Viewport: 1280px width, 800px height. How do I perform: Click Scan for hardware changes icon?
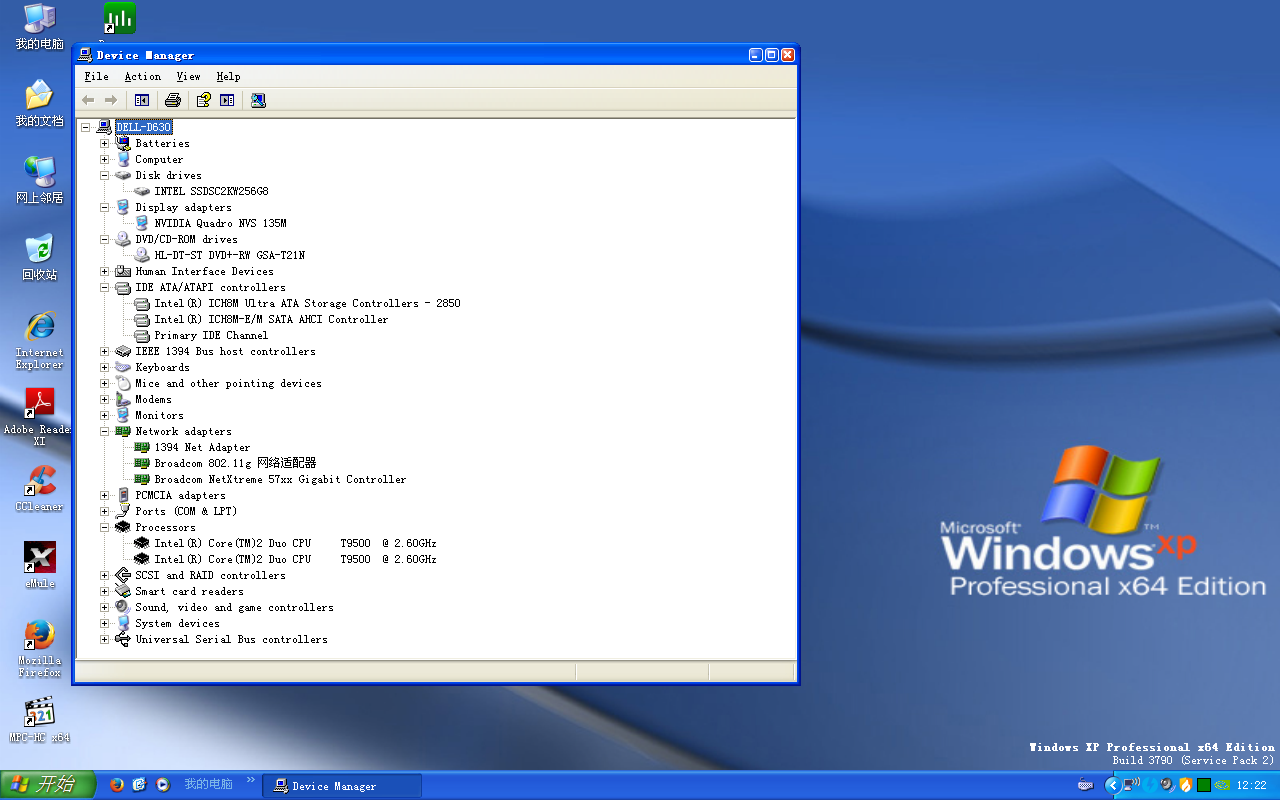point(259,100)
